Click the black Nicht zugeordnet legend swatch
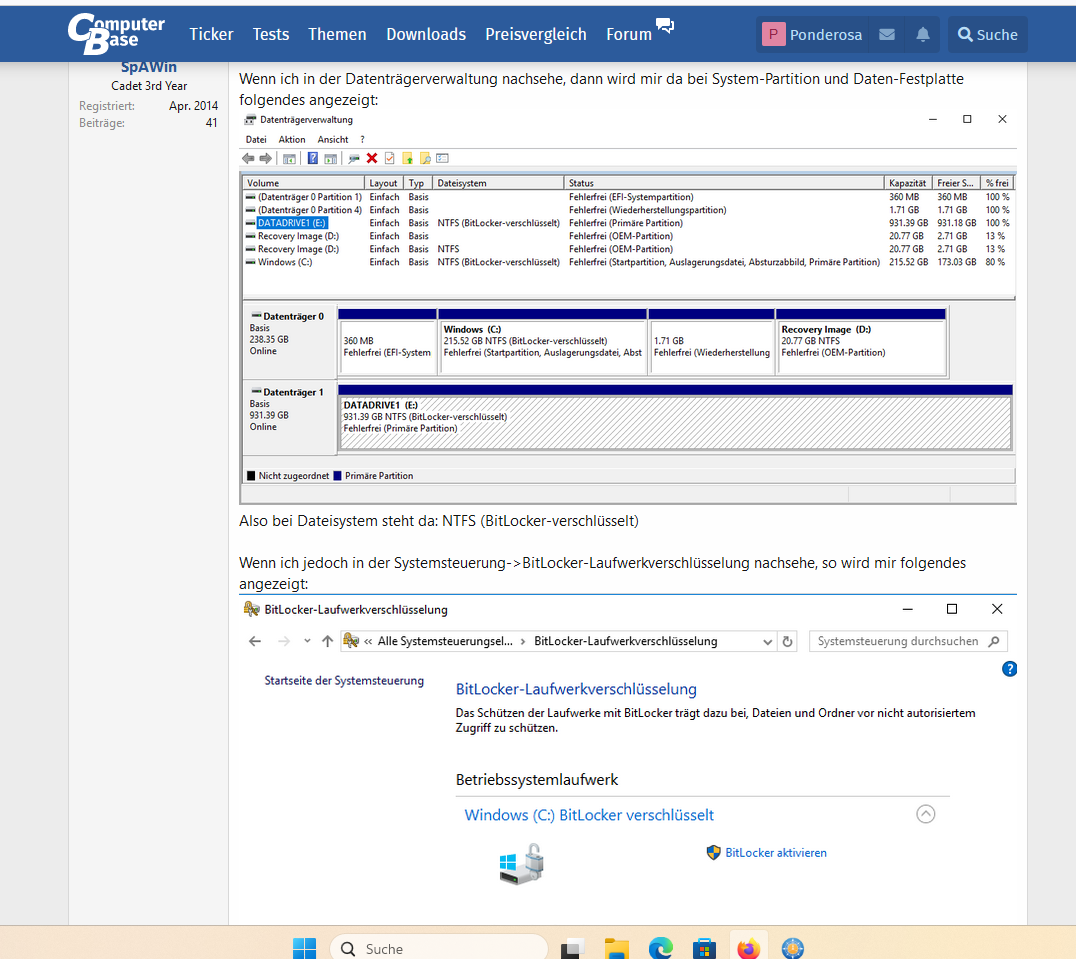Image resolution: width=1076 pixels, height=959 pixels. click(251, 475)
